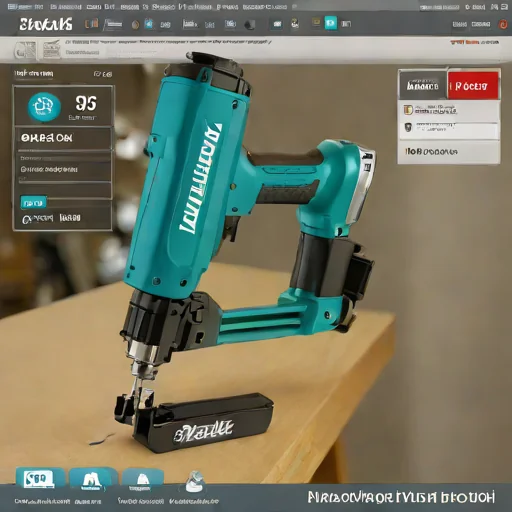Click the dark monitor-shaped toolbar icon
The image size is (512, 512).
click(277, 24)
